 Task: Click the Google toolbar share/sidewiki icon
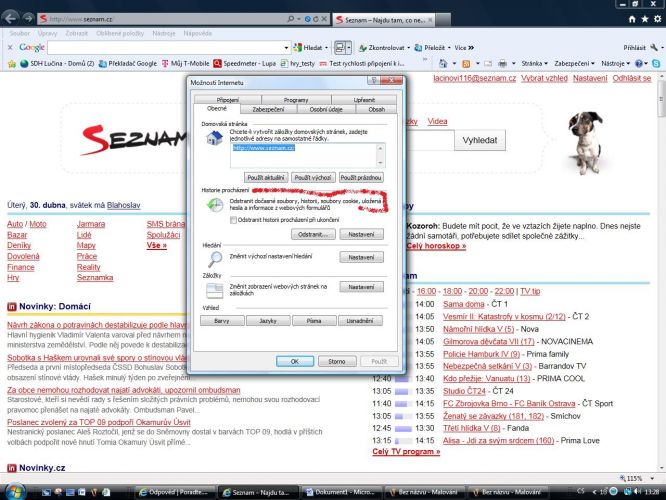click(x=341, y=48)
